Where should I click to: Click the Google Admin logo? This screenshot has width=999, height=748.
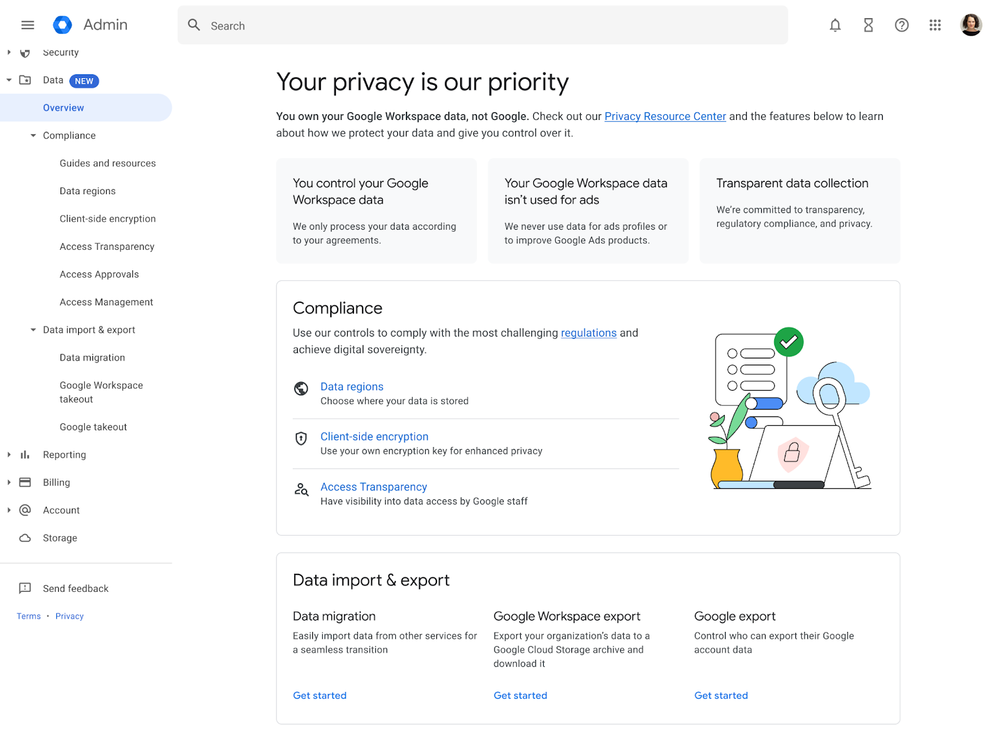(x=62, y=25)
